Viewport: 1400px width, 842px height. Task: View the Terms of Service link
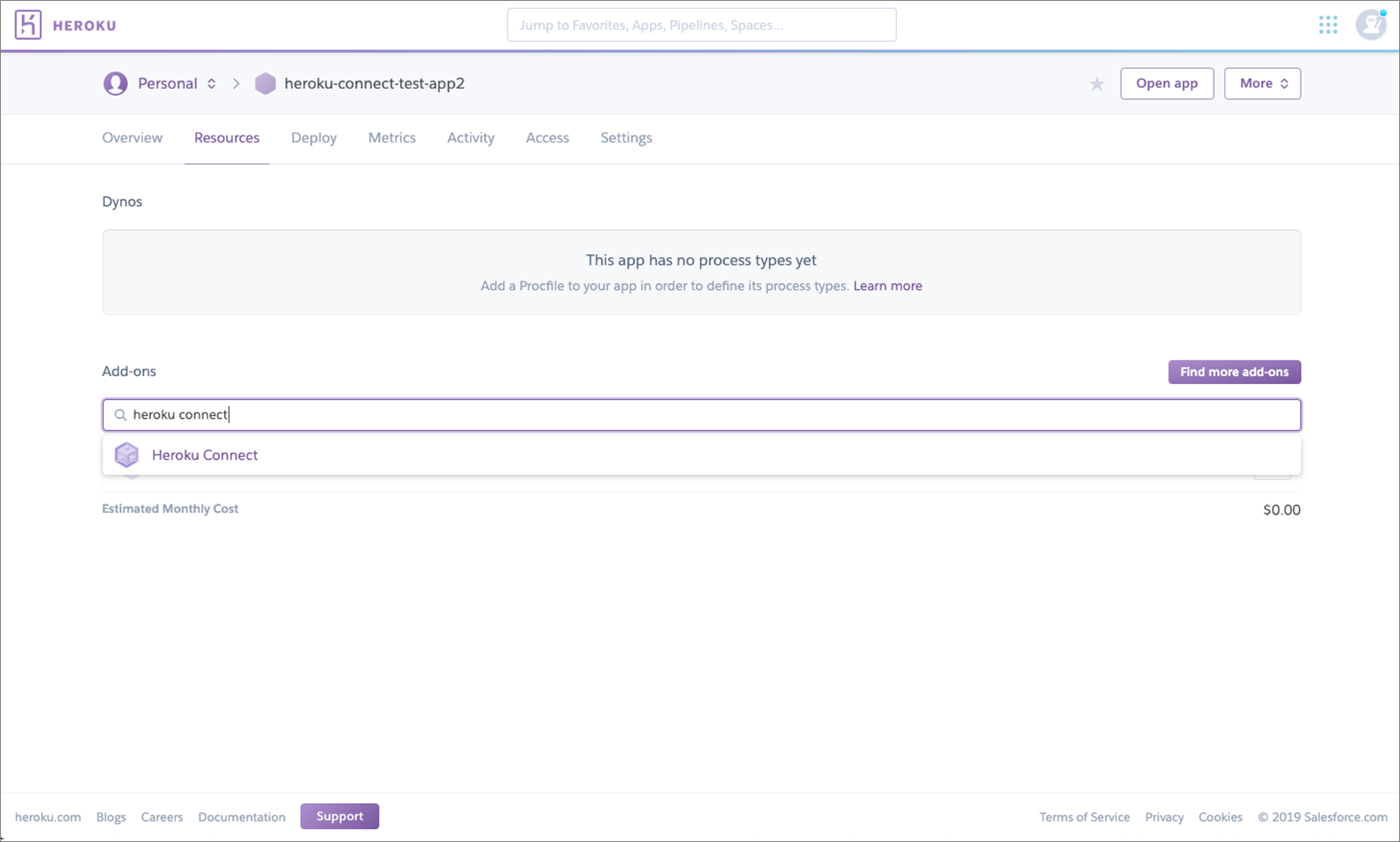tap(1084, 817)
